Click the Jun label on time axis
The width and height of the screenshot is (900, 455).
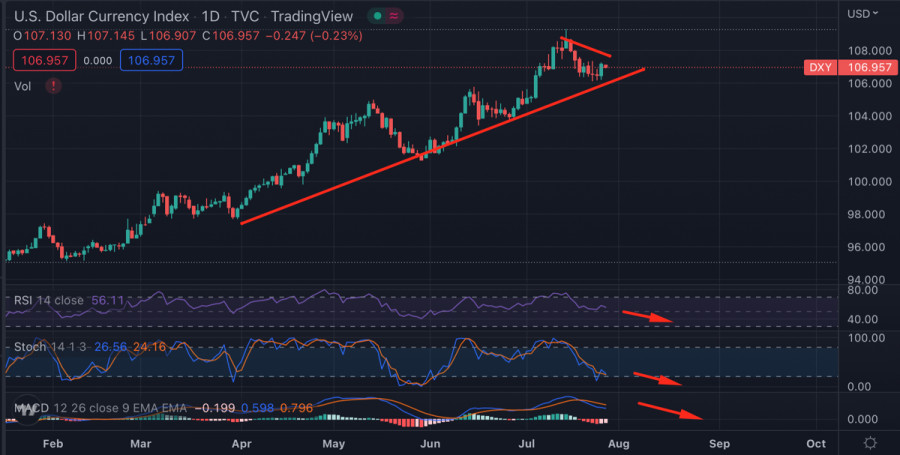tap(430, 444)
